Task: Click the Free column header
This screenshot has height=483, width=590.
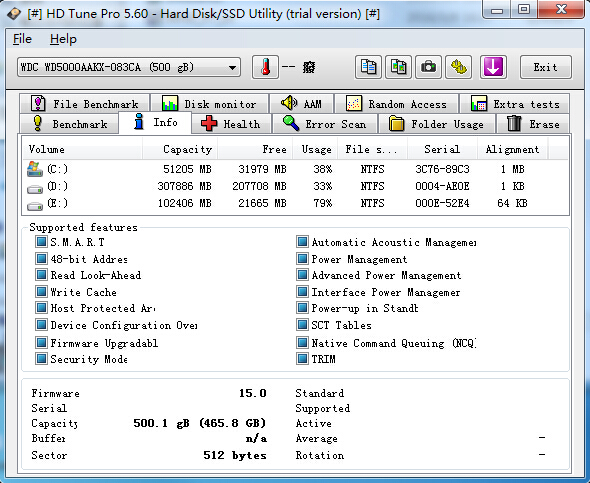Action: (255, 149)
